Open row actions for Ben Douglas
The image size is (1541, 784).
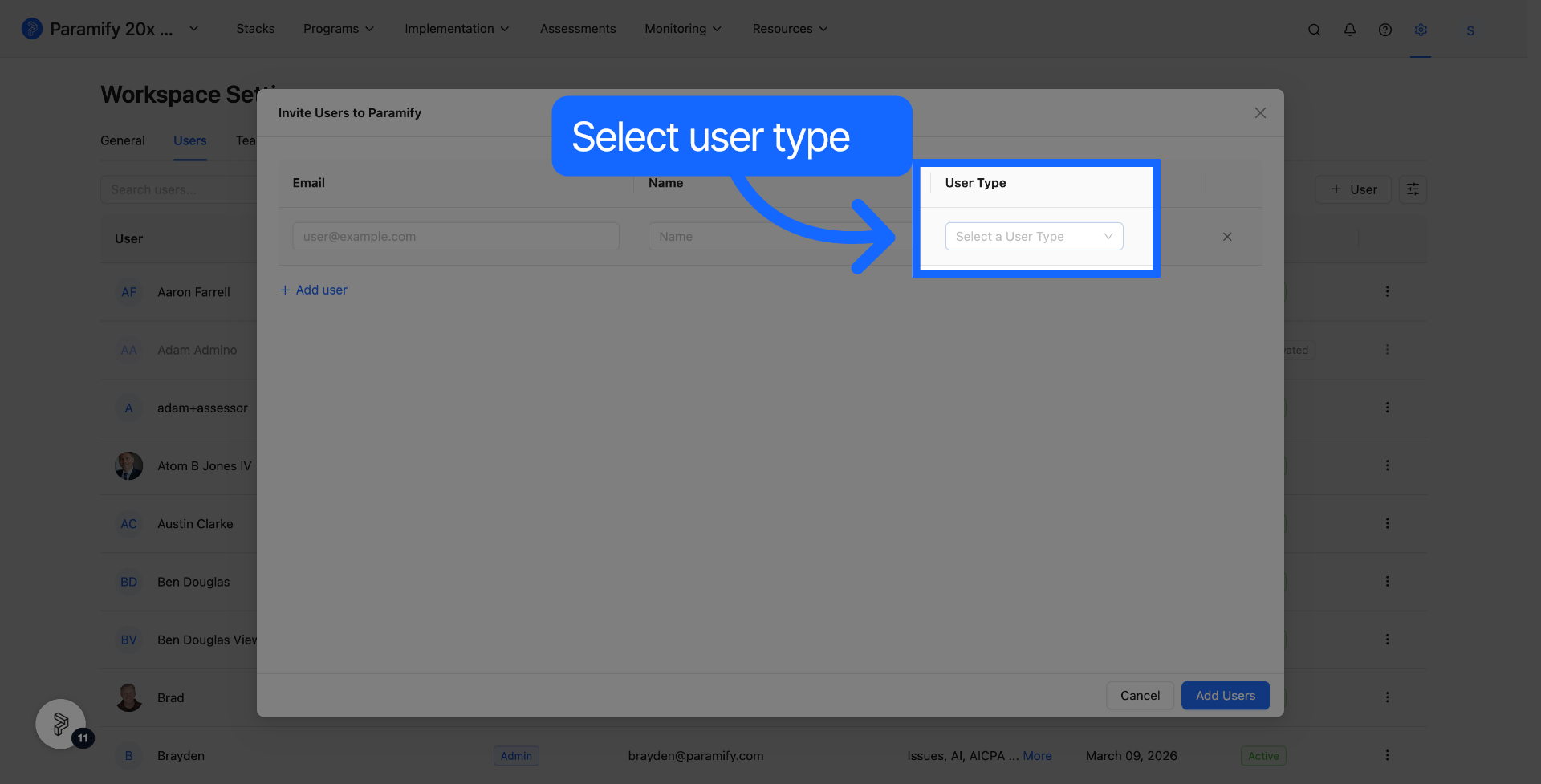(x=1387, y=582)
